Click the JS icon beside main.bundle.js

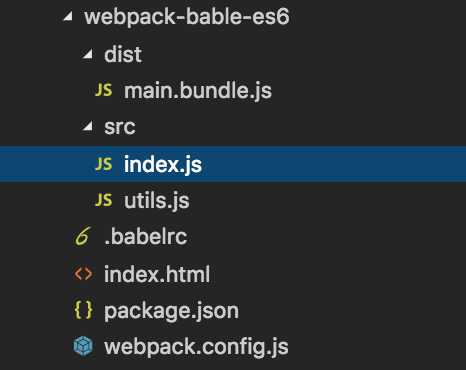coord(104,90)
